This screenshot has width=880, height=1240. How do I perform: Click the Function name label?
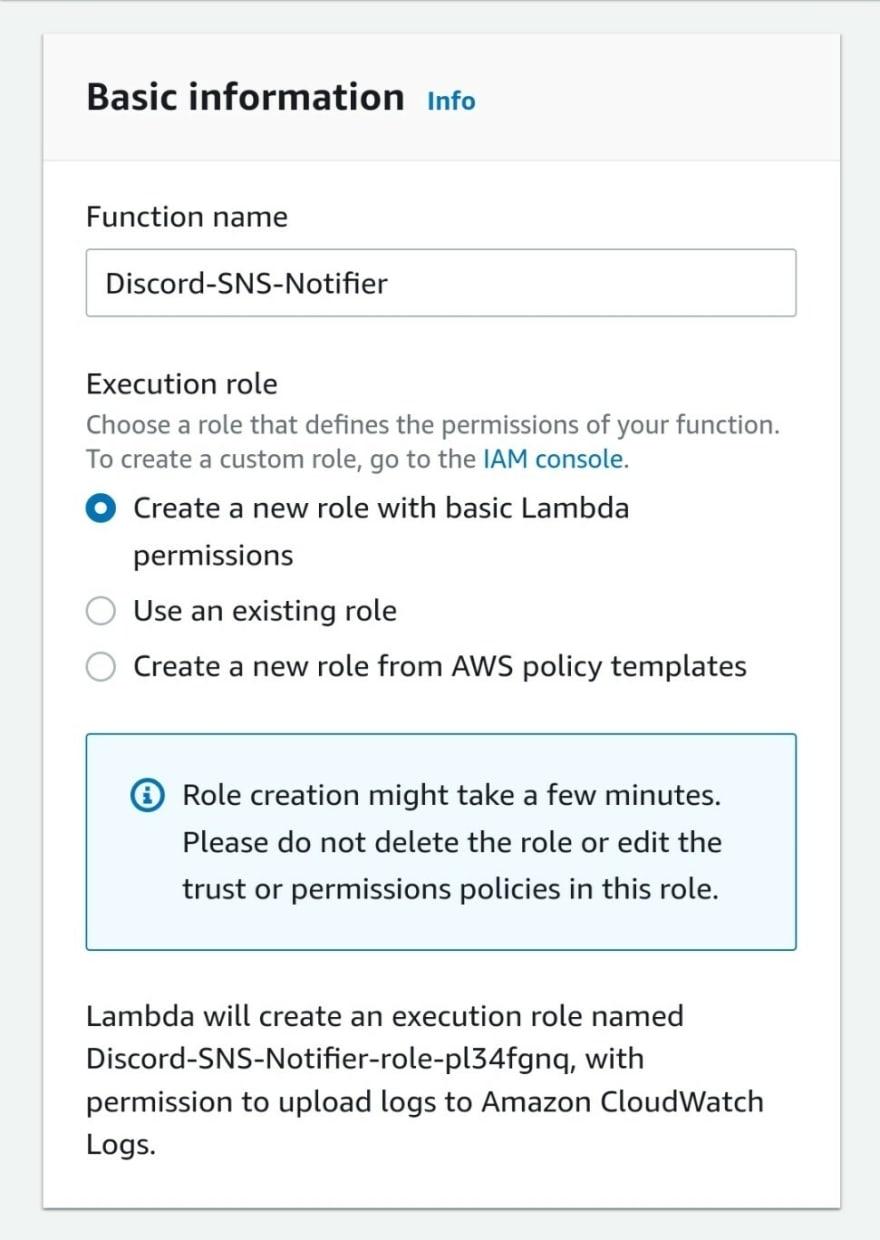click(187, 217)
